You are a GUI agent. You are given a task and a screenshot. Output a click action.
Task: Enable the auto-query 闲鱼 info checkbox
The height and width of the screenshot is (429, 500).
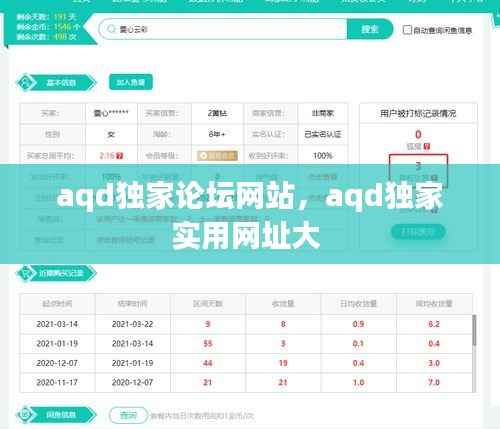(x=407, y=30)
